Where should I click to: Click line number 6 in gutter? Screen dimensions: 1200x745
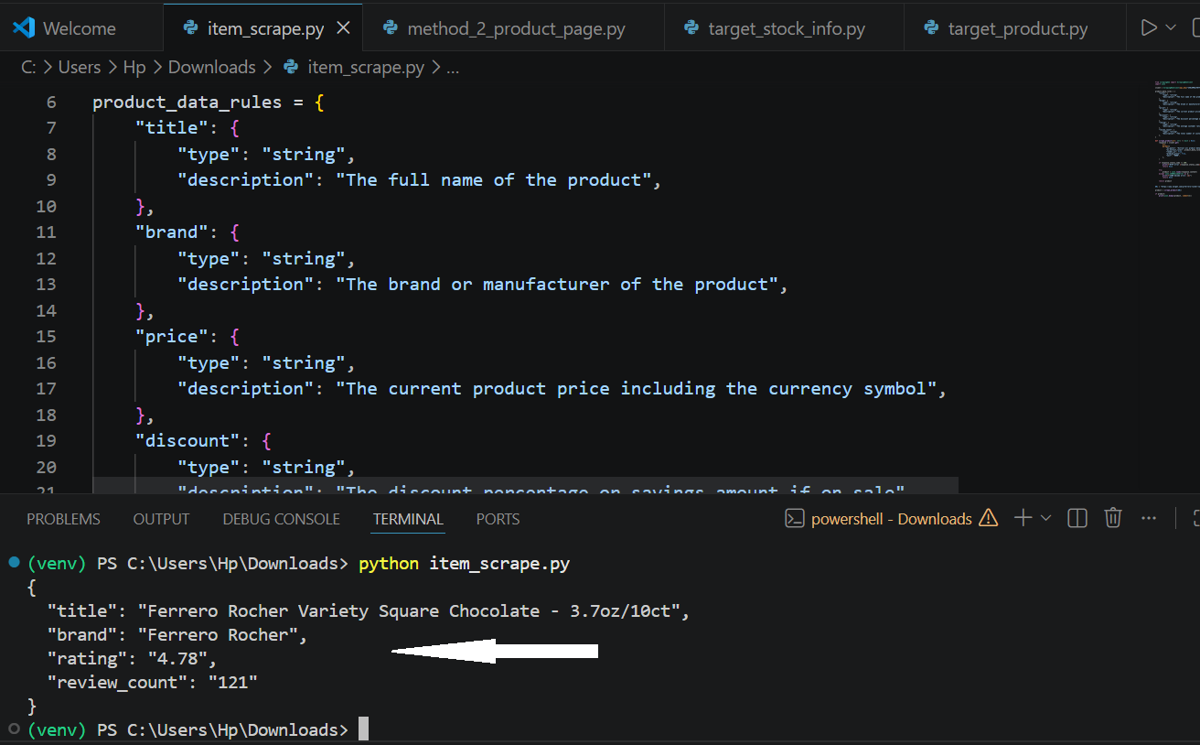pos(51,102)
